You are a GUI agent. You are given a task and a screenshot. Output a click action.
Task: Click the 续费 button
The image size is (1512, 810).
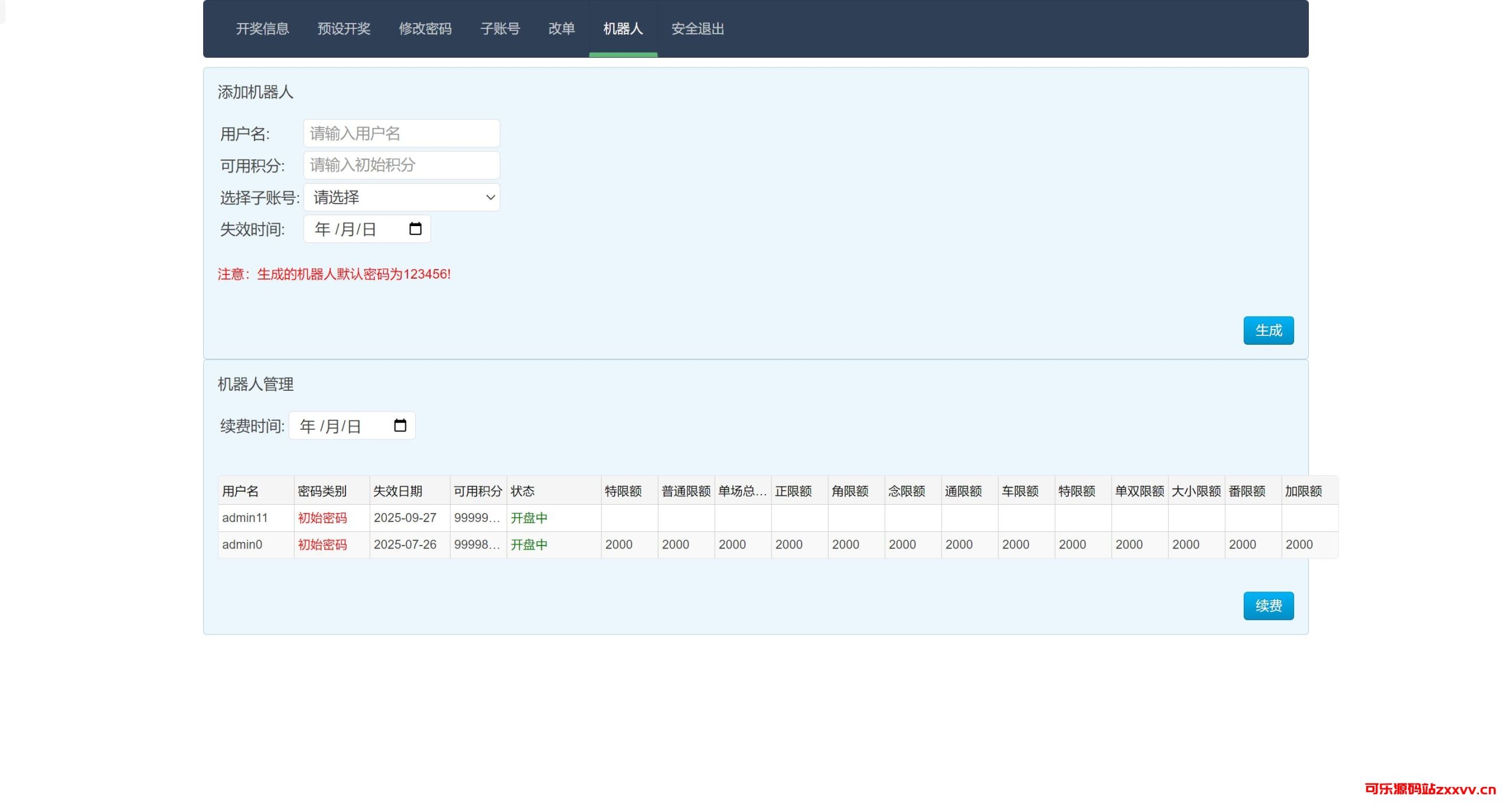pyautogui.click(x=1269, y=606)
